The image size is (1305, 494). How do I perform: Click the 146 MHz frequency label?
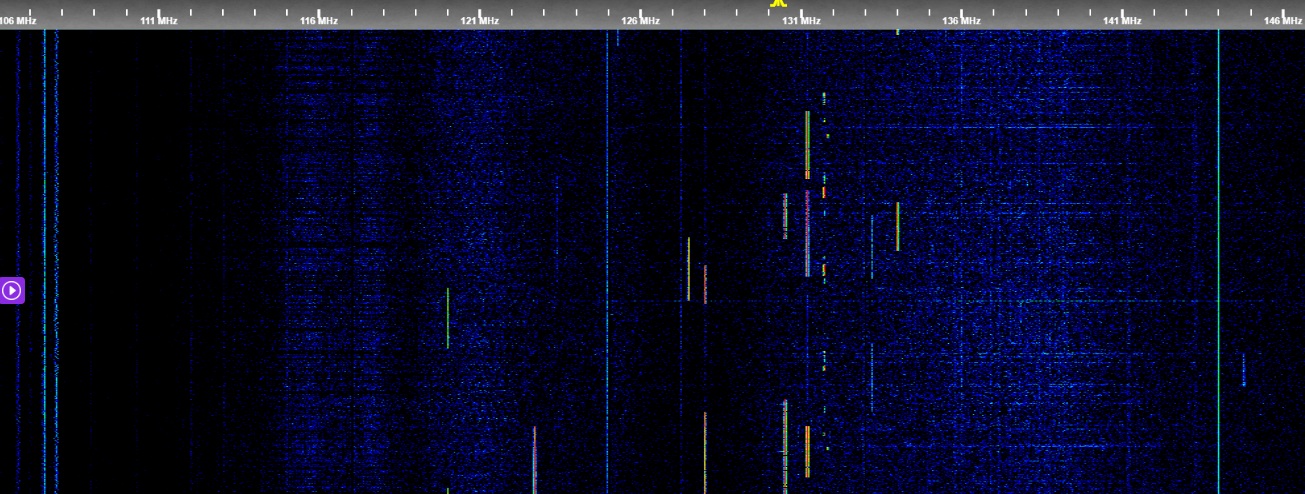[x=1283, y=21]
